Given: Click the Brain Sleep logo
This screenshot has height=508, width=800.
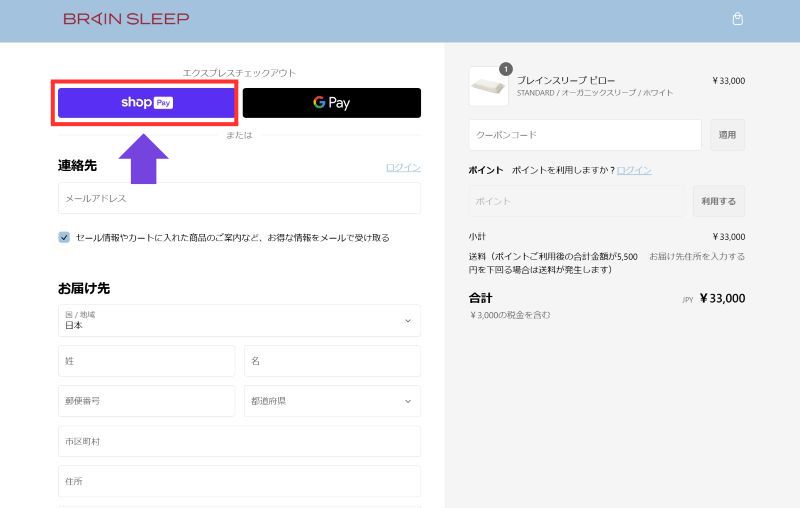Looking at the screenshot, I should [126, 19].
